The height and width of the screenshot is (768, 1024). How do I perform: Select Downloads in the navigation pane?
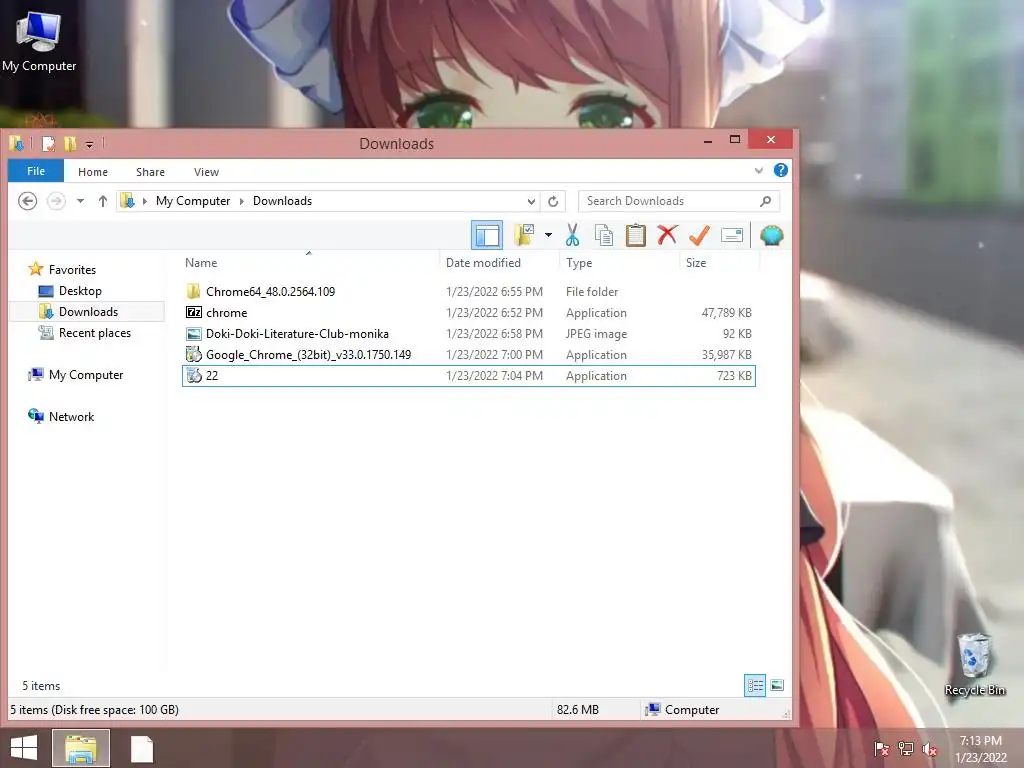pyautogui.click(x=88, y=312)
